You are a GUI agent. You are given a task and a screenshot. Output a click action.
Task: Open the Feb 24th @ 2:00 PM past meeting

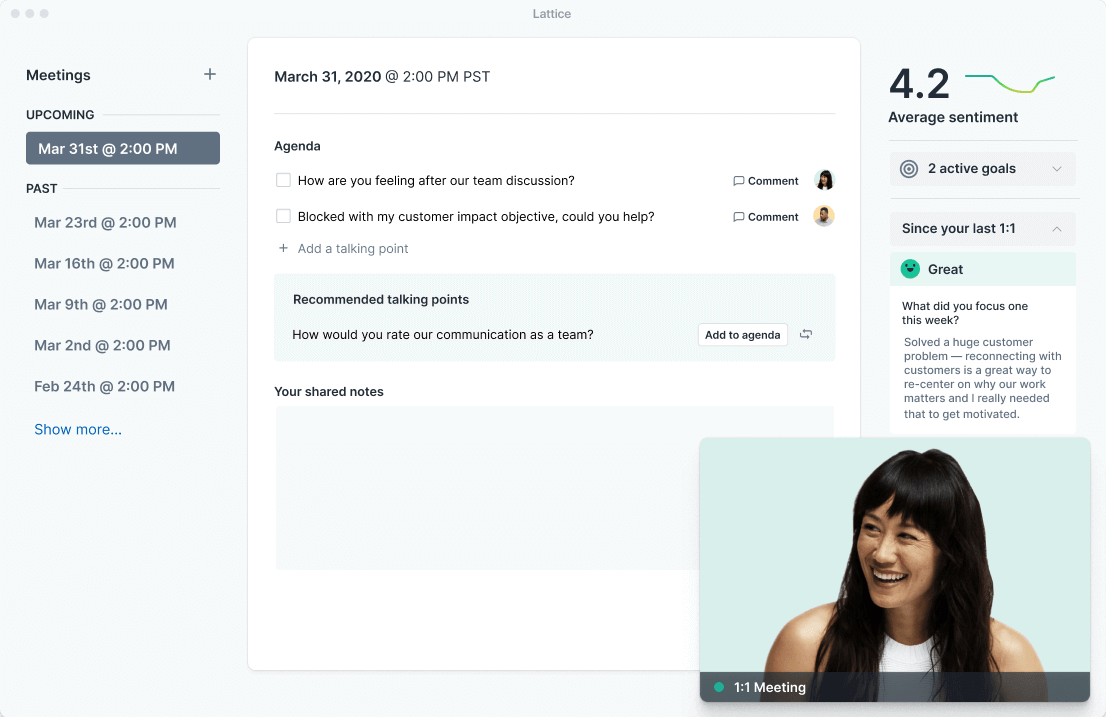pos(104,386)
